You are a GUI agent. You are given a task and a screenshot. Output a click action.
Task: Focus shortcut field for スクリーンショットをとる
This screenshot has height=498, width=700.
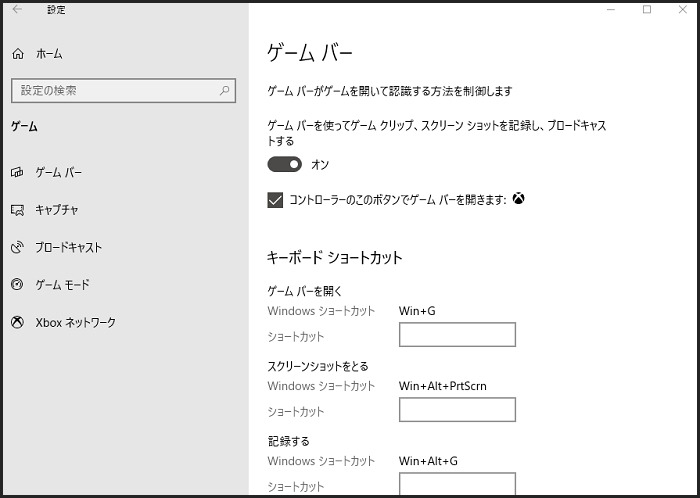(457, 410)
